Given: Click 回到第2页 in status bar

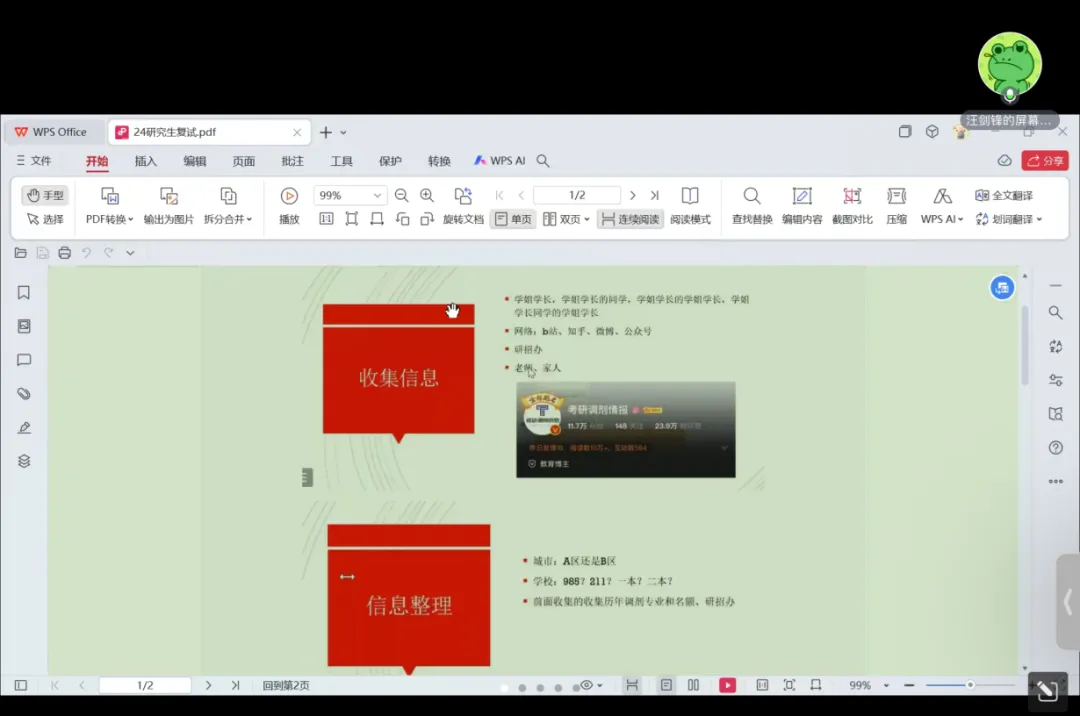Looking at the screenshot, I should [x=286, y=686].
